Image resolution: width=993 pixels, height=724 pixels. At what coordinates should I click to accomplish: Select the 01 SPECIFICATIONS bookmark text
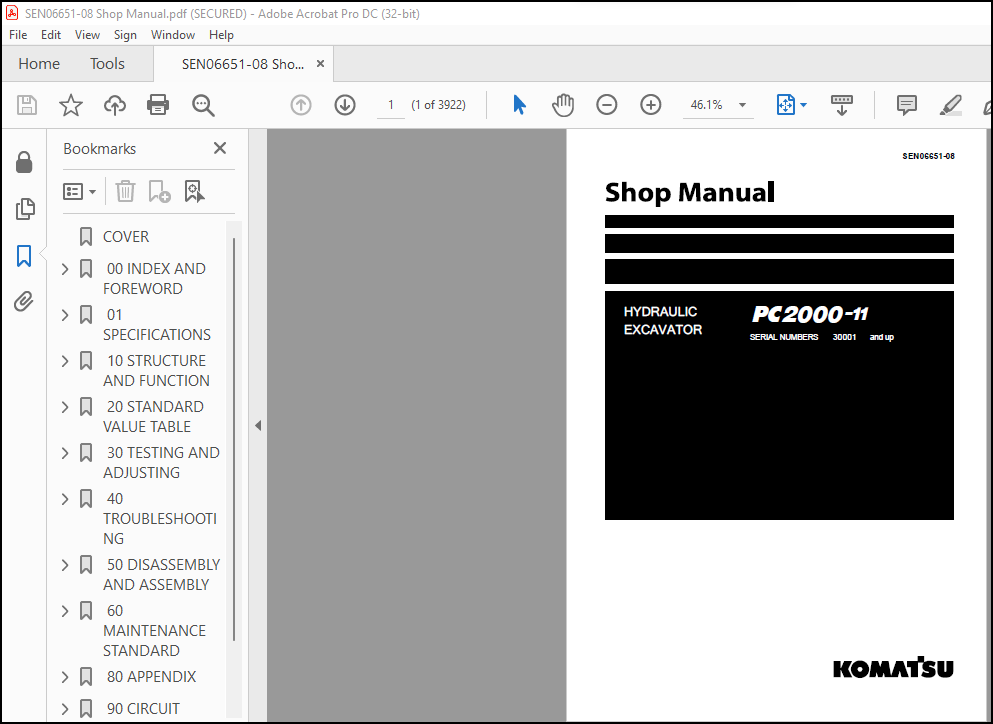tap(157, 324)
